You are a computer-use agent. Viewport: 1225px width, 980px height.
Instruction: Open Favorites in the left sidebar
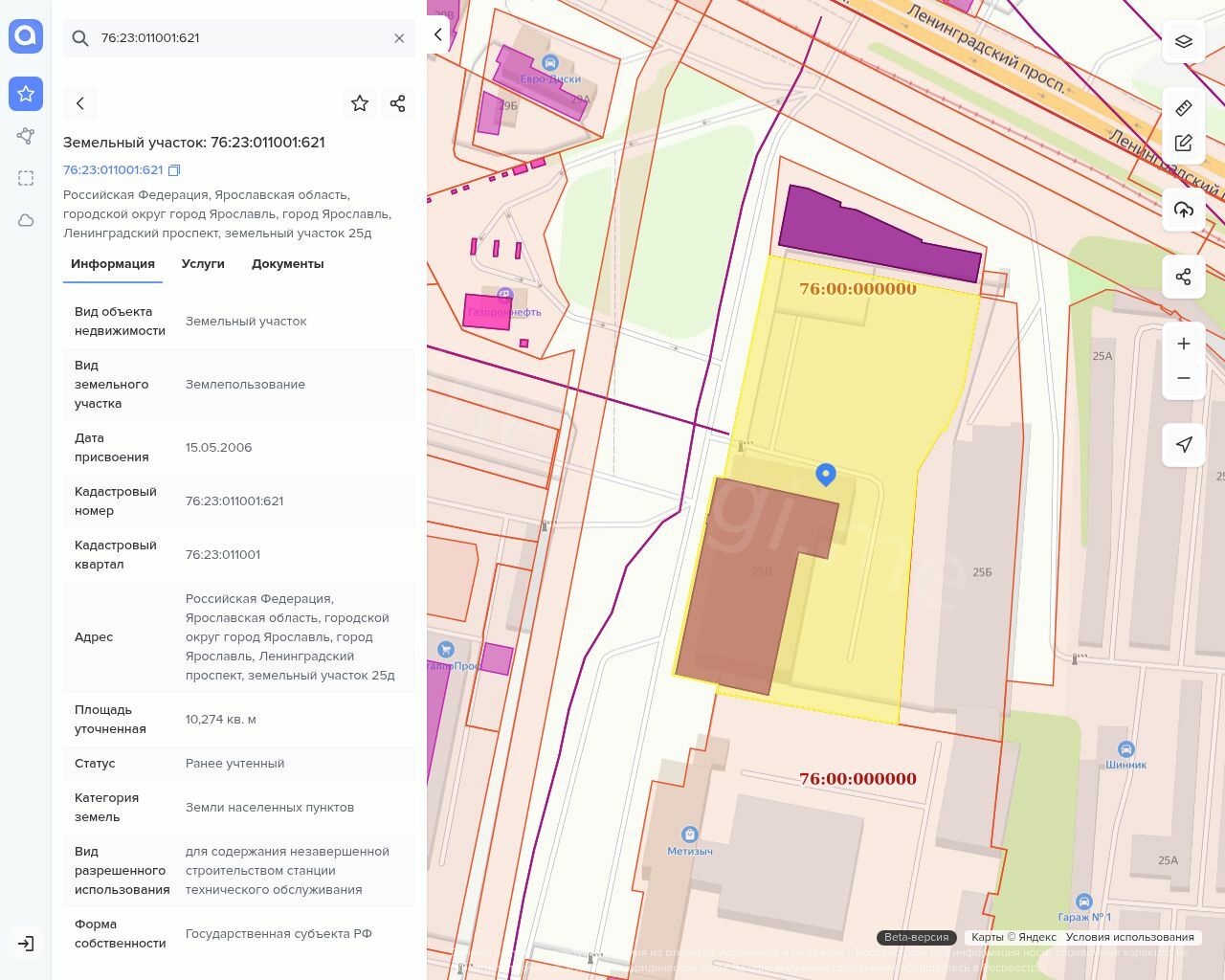[x=26, y=94]
